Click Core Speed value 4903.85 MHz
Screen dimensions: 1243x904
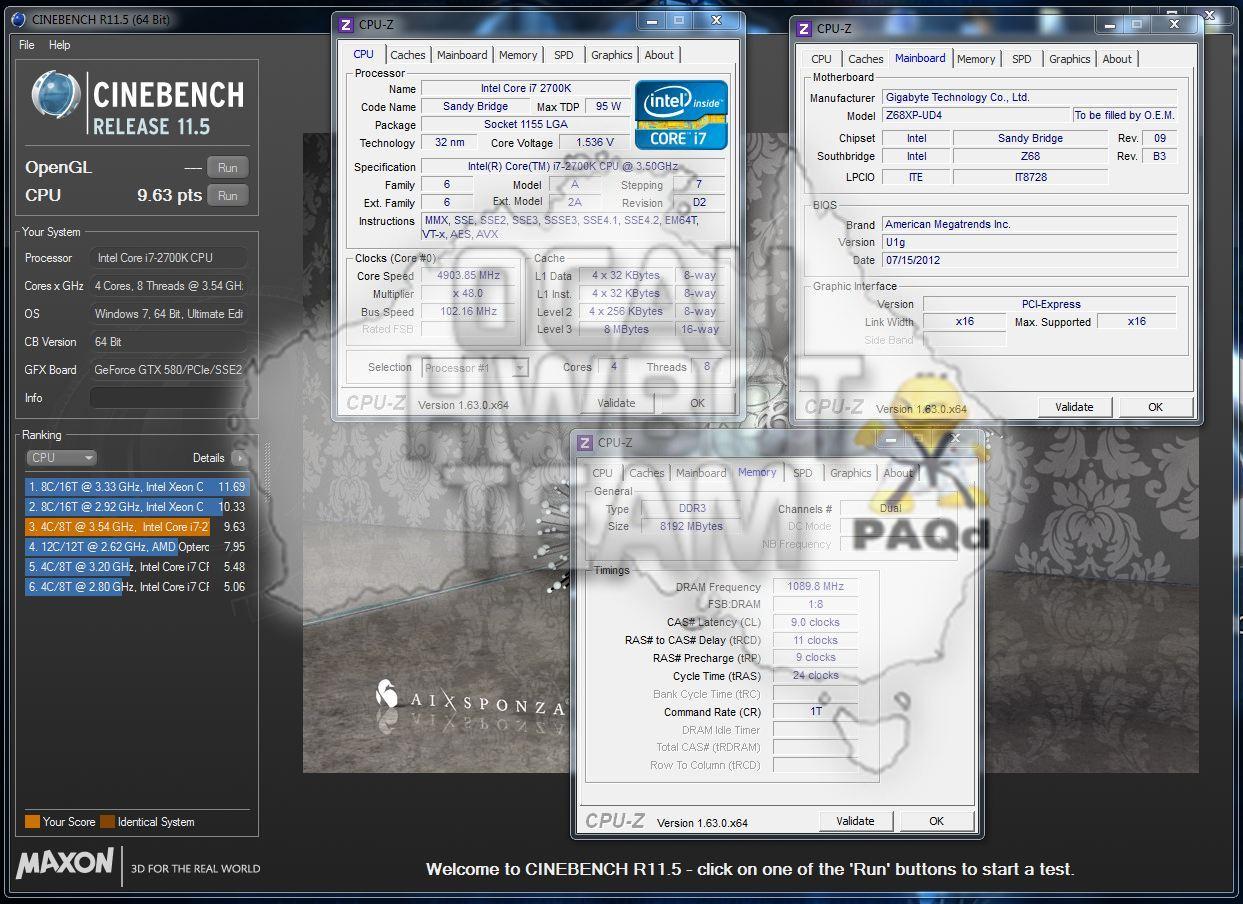468,276
